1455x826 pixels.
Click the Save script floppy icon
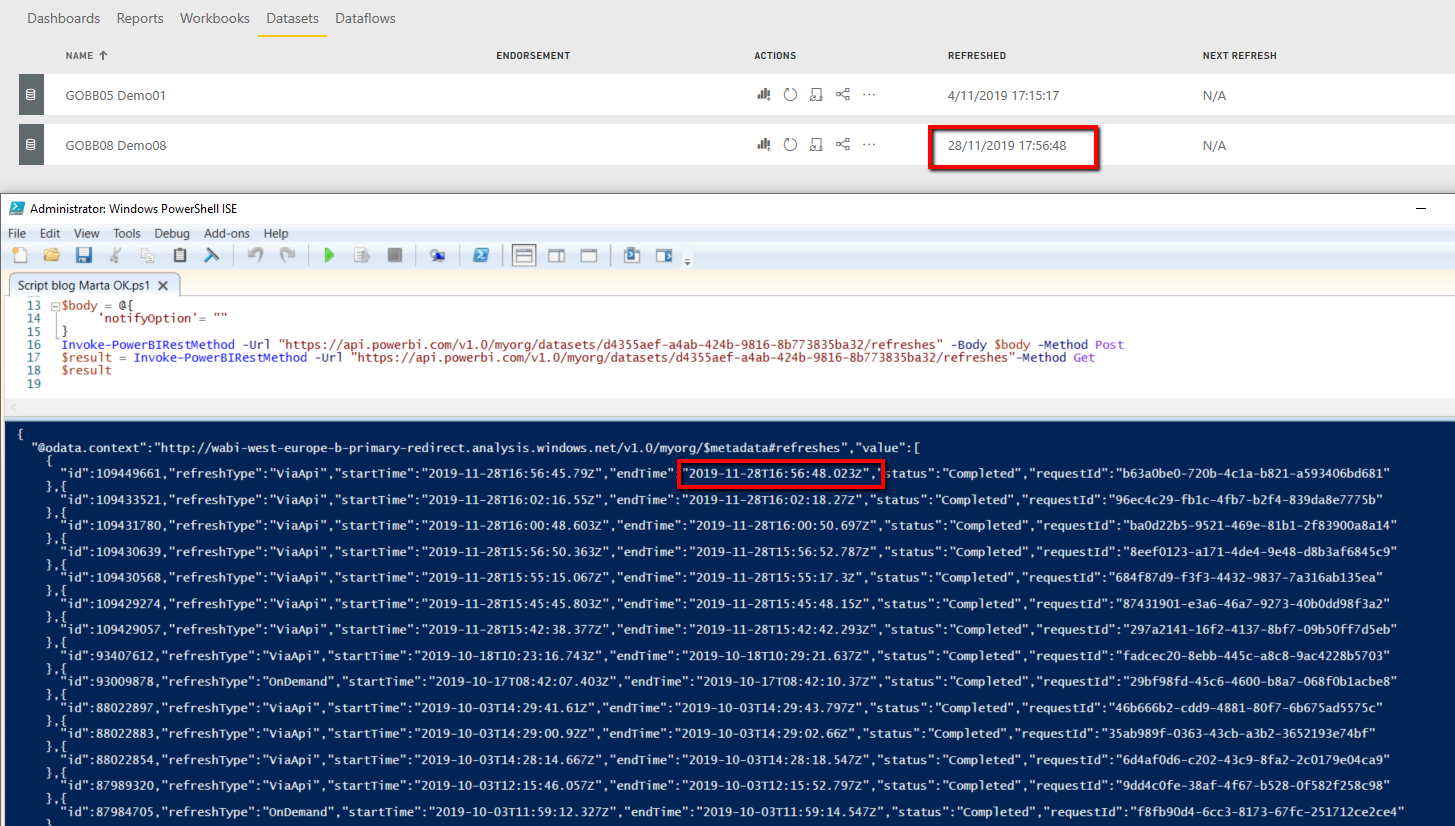click(84, 256)
